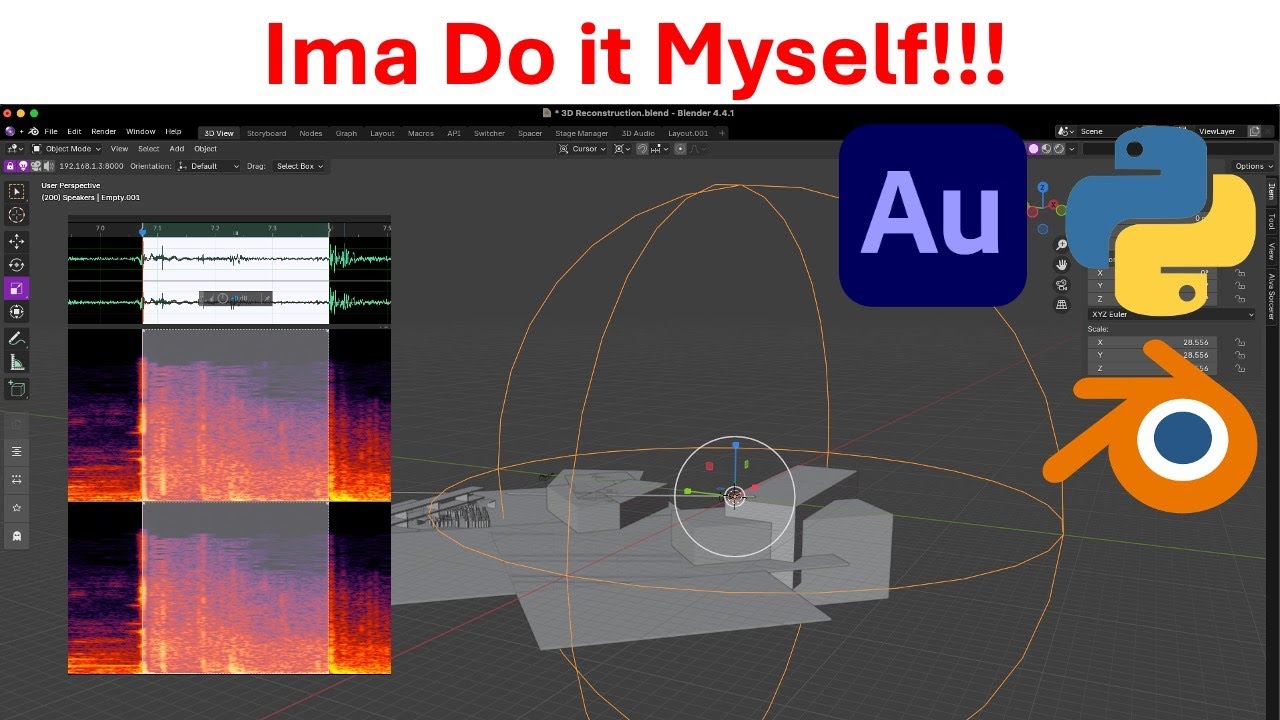Click the movie camera icon in header

(36, 166)
